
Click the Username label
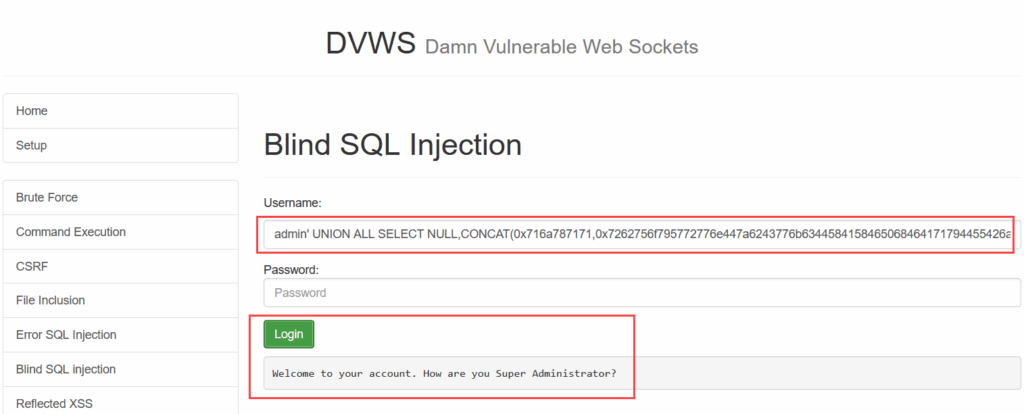tap(293, 203)
